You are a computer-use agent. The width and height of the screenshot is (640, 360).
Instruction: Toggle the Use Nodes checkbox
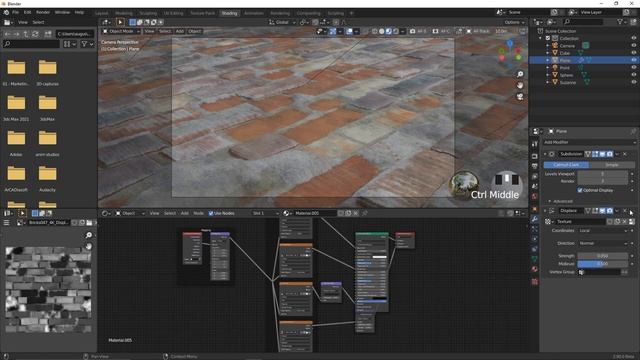[x=211, y=213]
